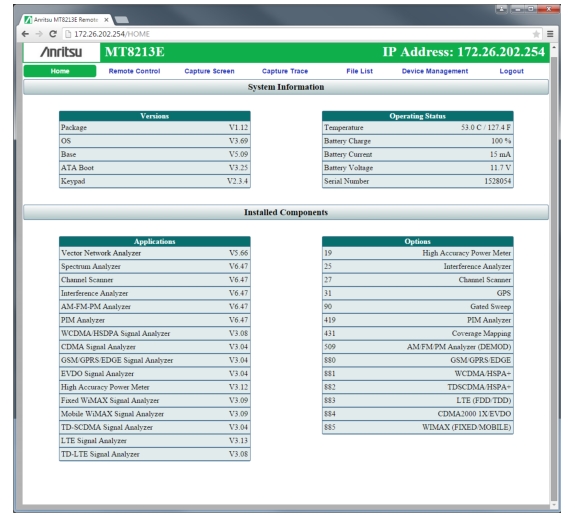Click the Keypad version V2.3.4
The height and width of the screenshot is (516, 575).
point(237,181)
